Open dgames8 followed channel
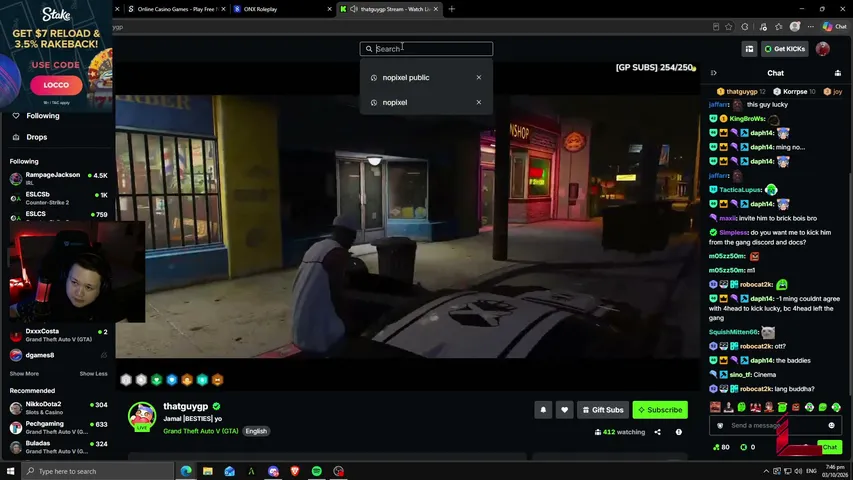Screen dimensions: 853x480 coord(58,355)
